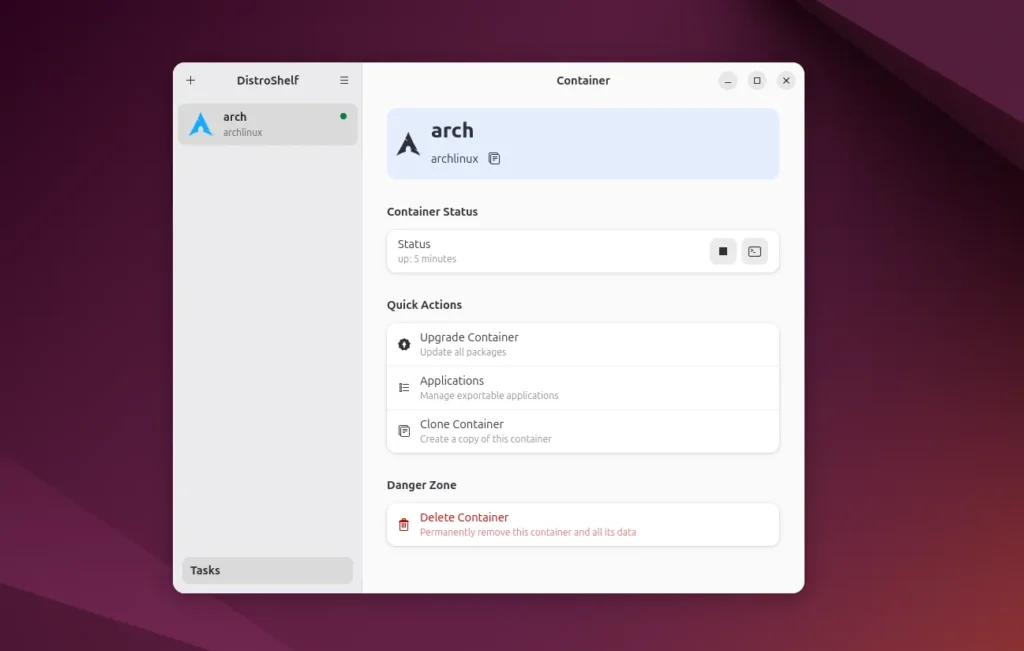Click the Quick Actions heading
Screen dimensions: 1024x651
coord(424,305)
